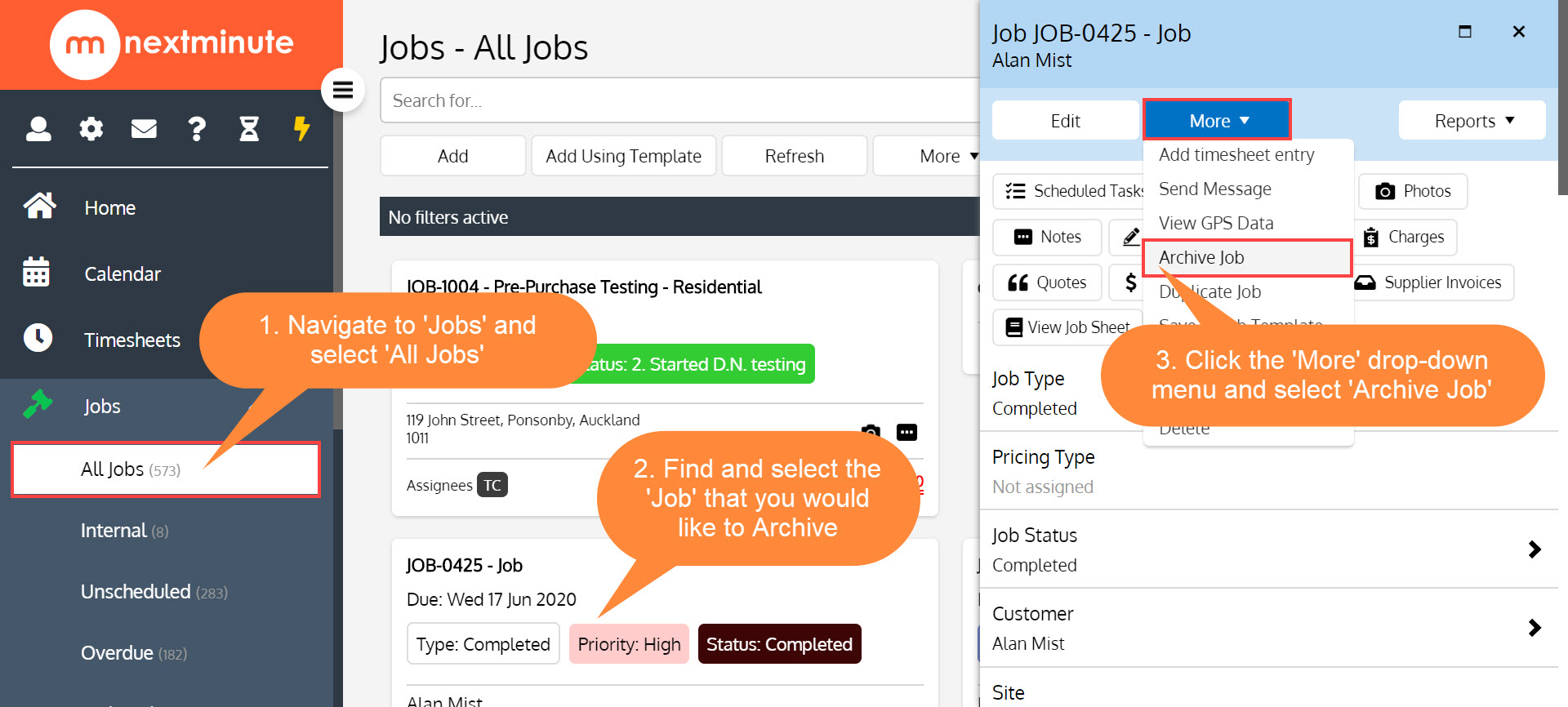Open the help question mark icon
The image size is (1568, 707).
pos(197,128)
